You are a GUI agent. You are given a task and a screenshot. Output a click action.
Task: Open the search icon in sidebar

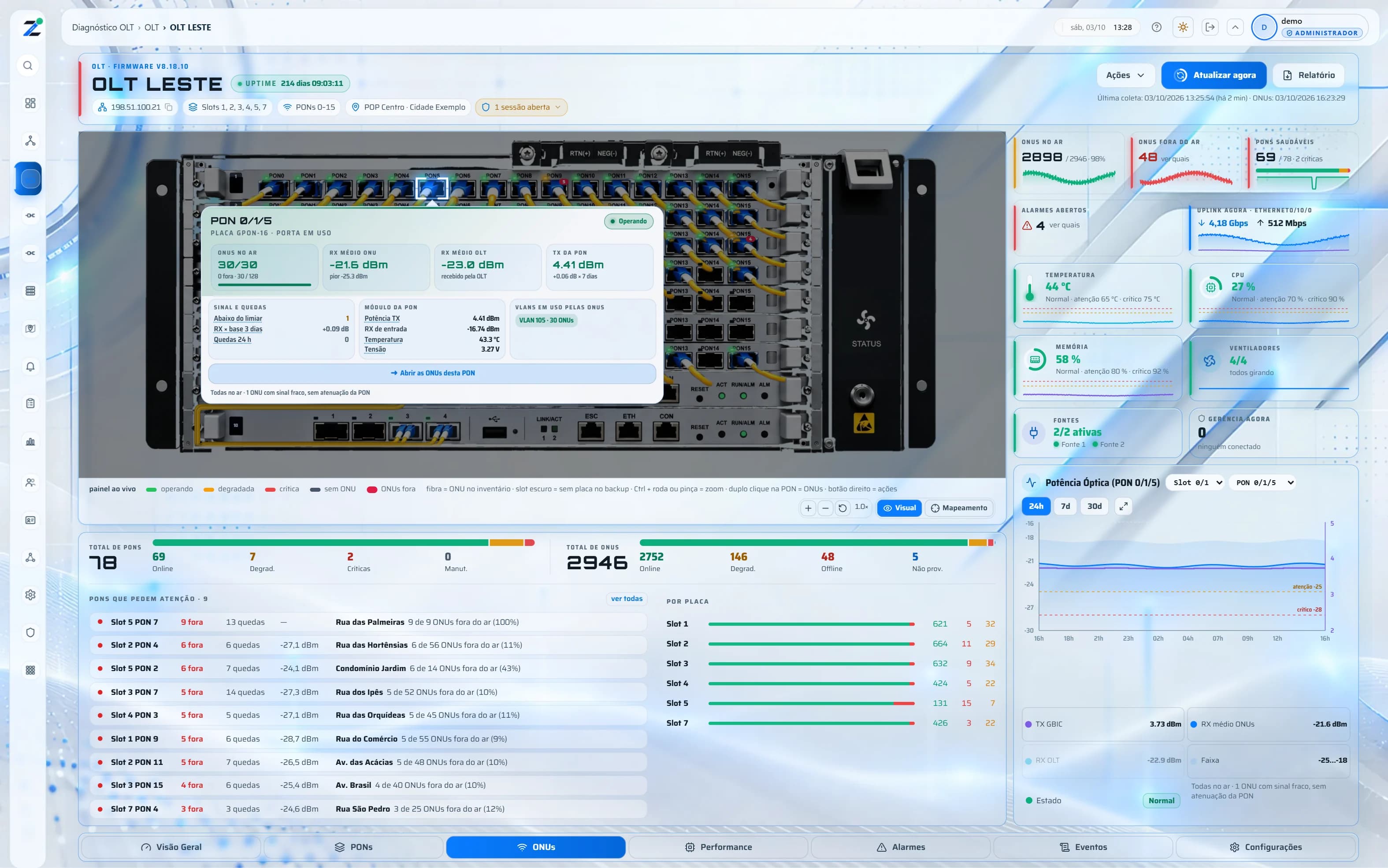[28, 66]
